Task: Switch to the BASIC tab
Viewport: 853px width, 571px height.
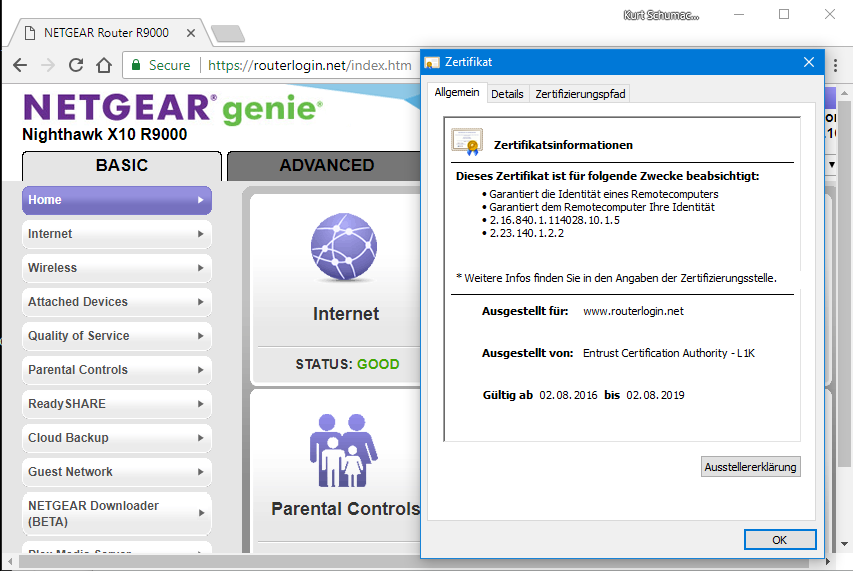Action: point(122,166)
